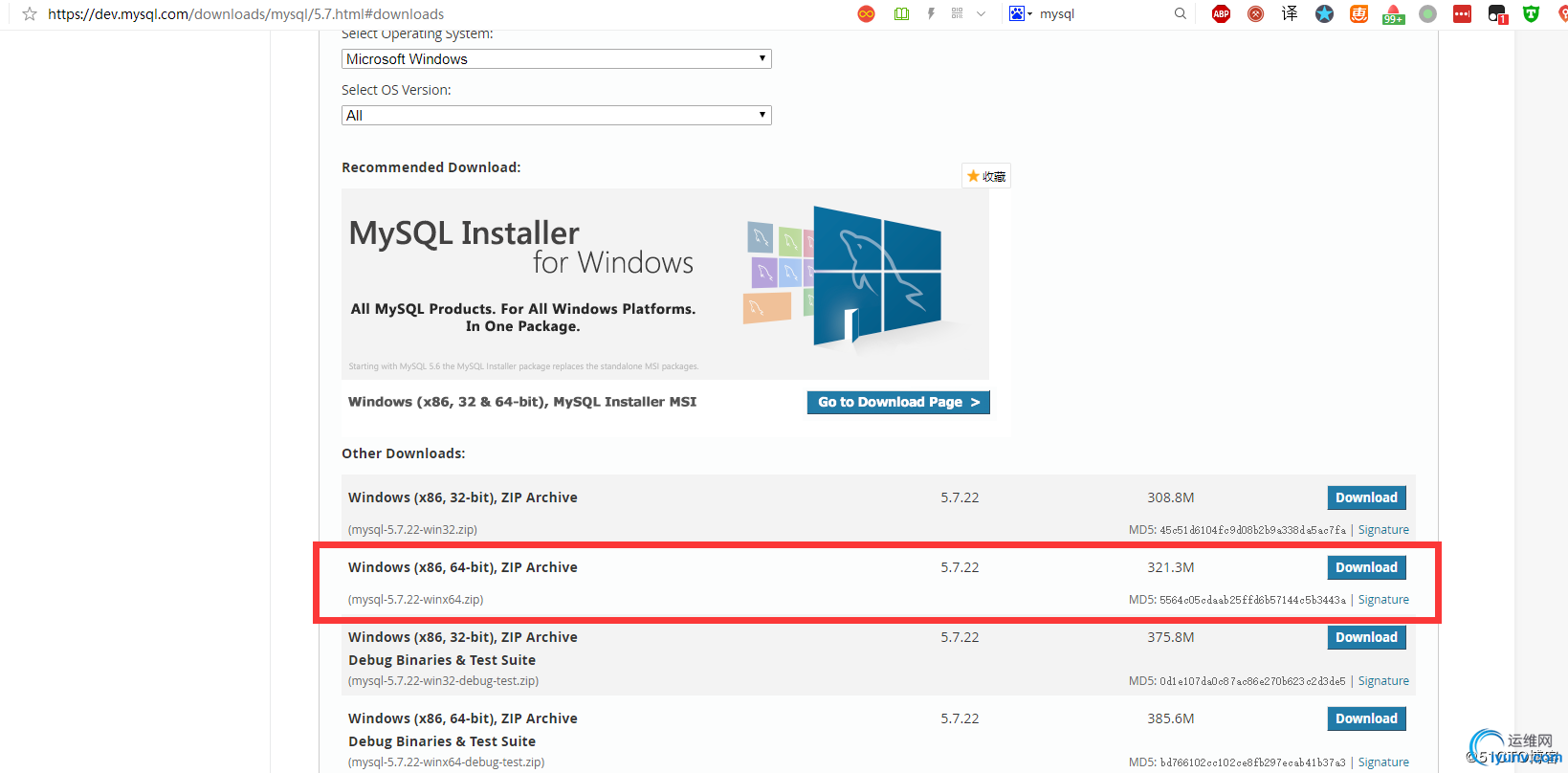Open the Baidu paw search engine selector
The width and height of the screenshot is (1568, 773).
point(1020,13)
